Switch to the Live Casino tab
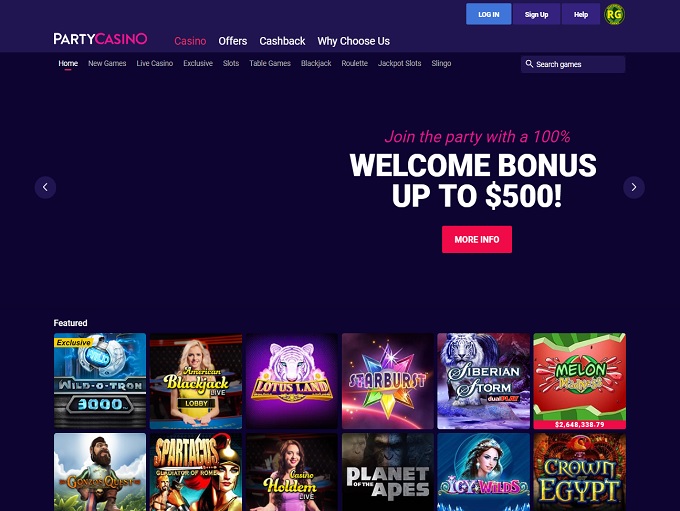Image resolution: width=680 pixels, height=511 pixels. 154,63
